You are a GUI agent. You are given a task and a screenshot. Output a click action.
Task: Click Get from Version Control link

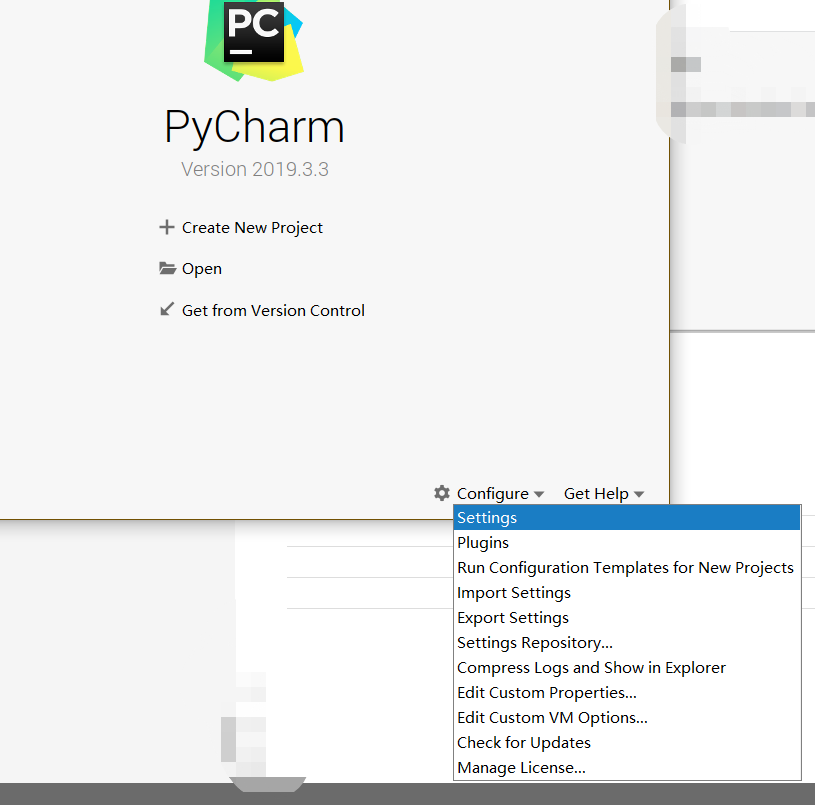coord(272,309)
